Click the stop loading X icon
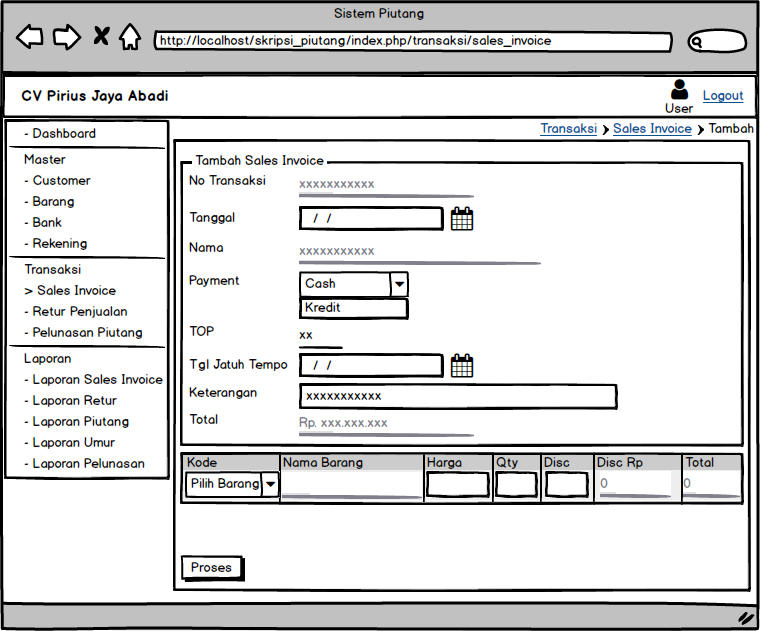Screen dimensions: 760x631 [x=101, y=36]
